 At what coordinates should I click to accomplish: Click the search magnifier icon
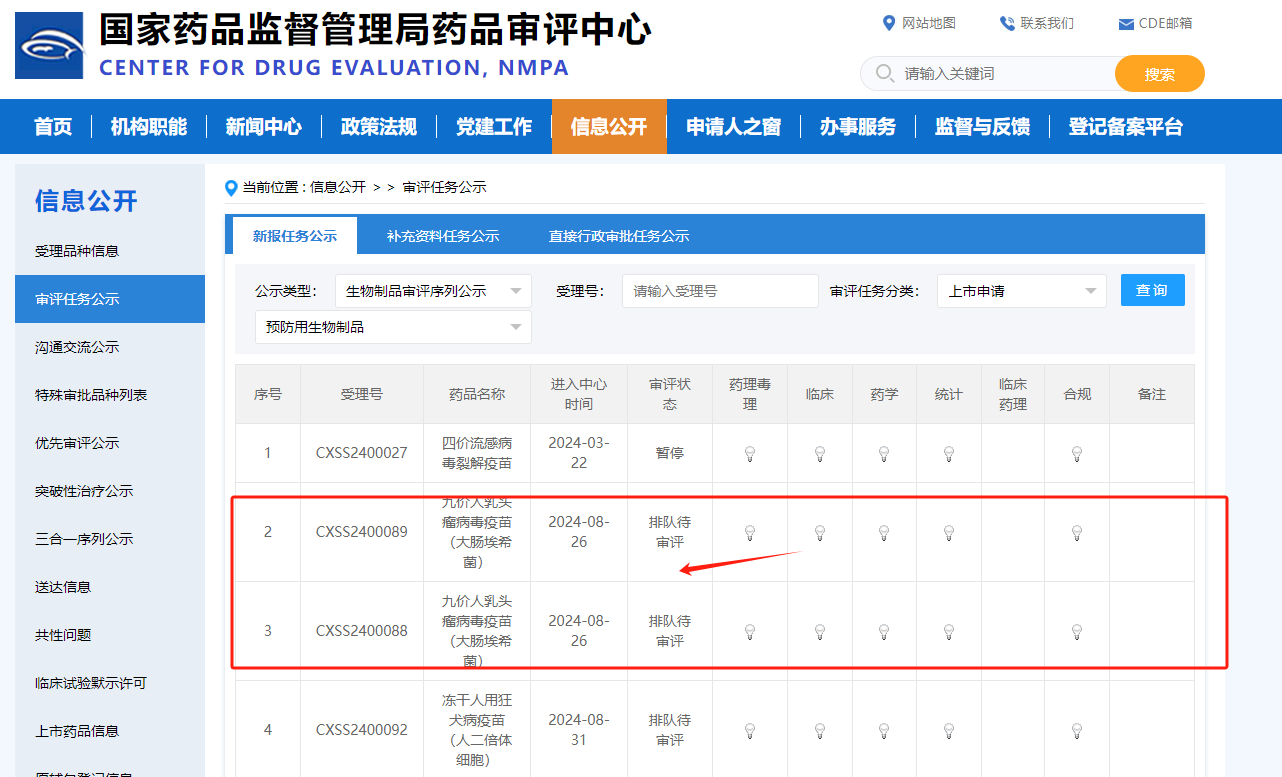[884, 74]
